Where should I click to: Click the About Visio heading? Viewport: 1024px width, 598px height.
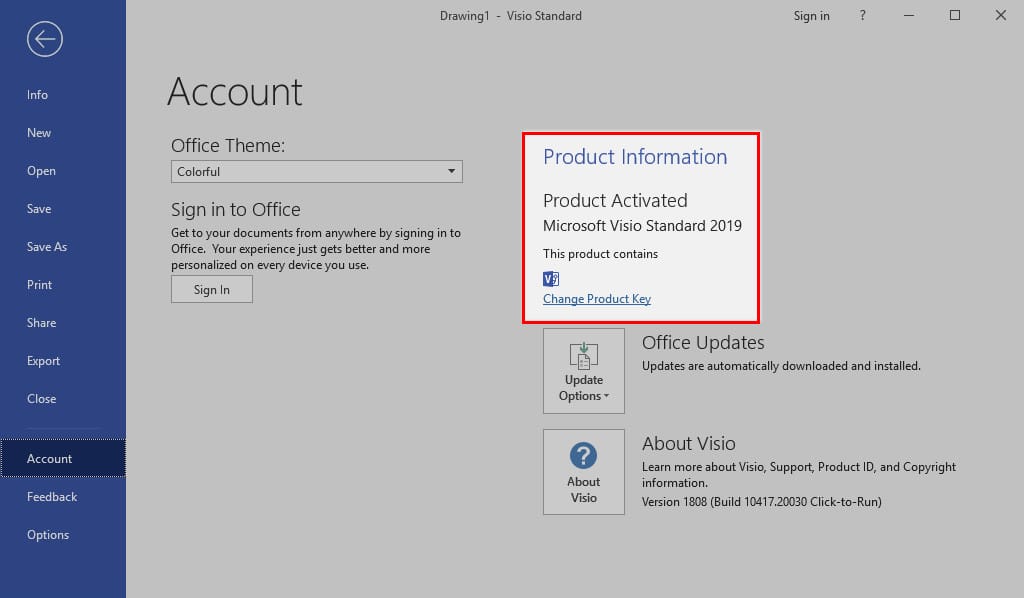688,443
